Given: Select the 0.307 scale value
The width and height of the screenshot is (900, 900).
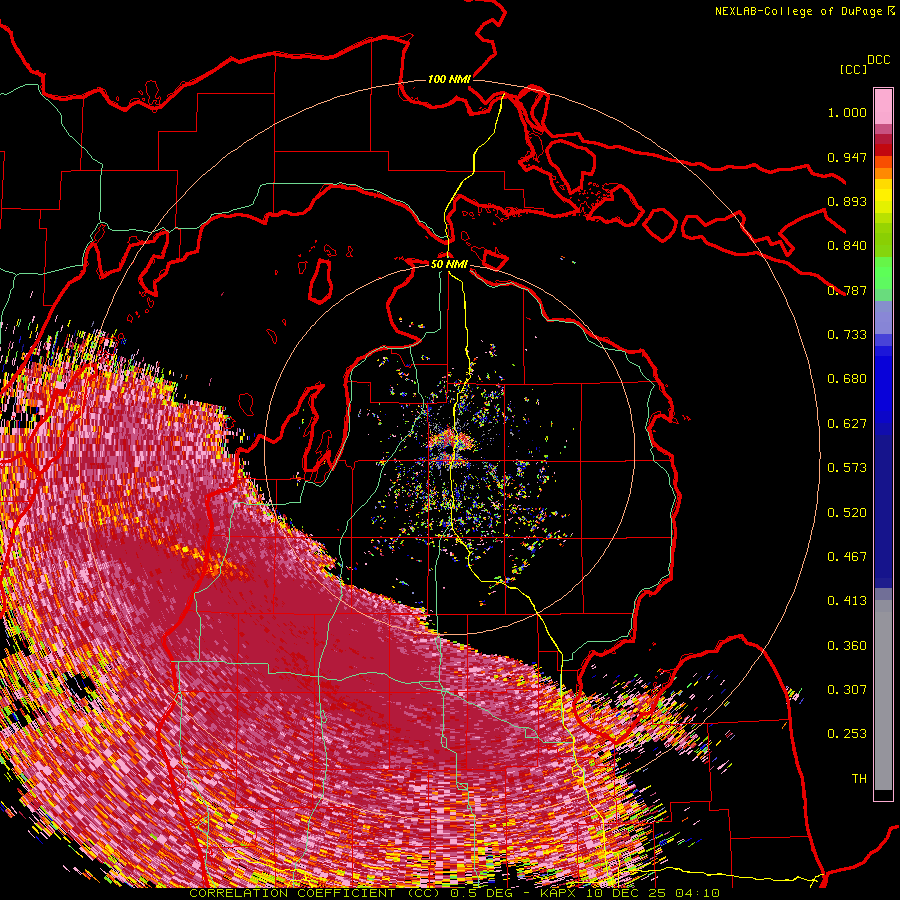Looking at the screenshot, I should tap(847, 690).
